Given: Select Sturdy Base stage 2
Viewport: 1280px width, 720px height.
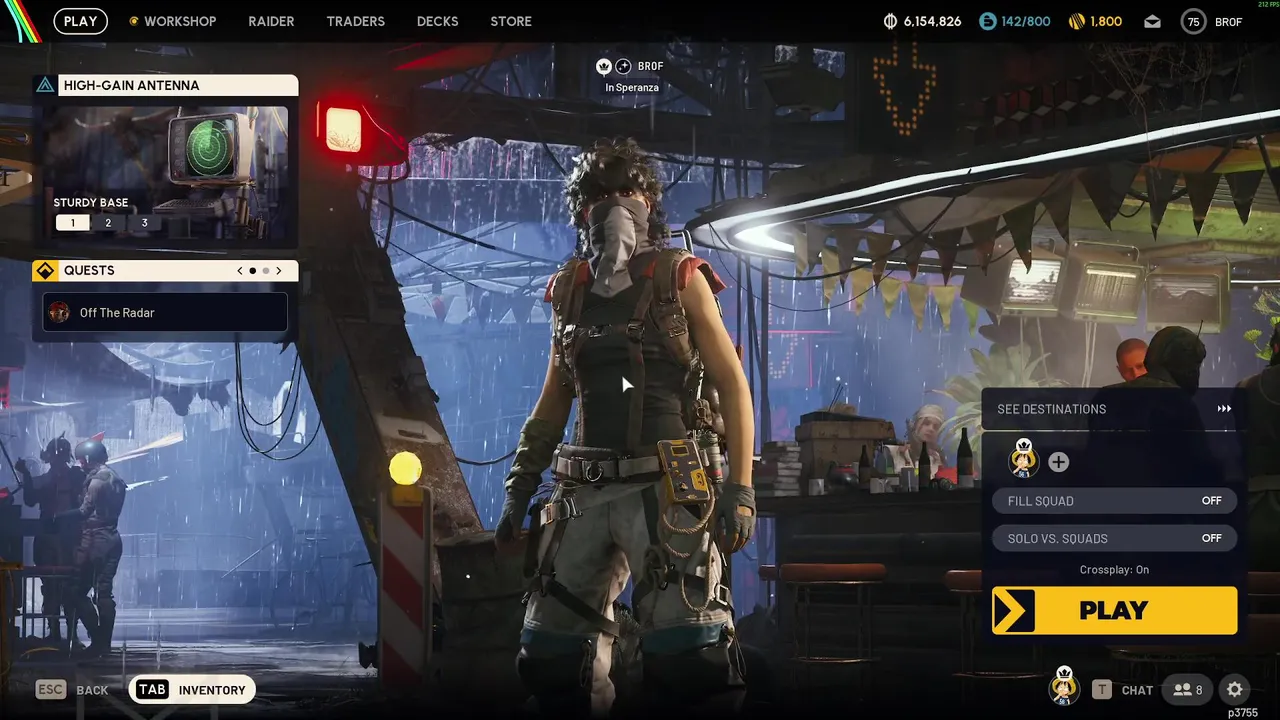Looking at the screenshot, I should pos(108,223).
